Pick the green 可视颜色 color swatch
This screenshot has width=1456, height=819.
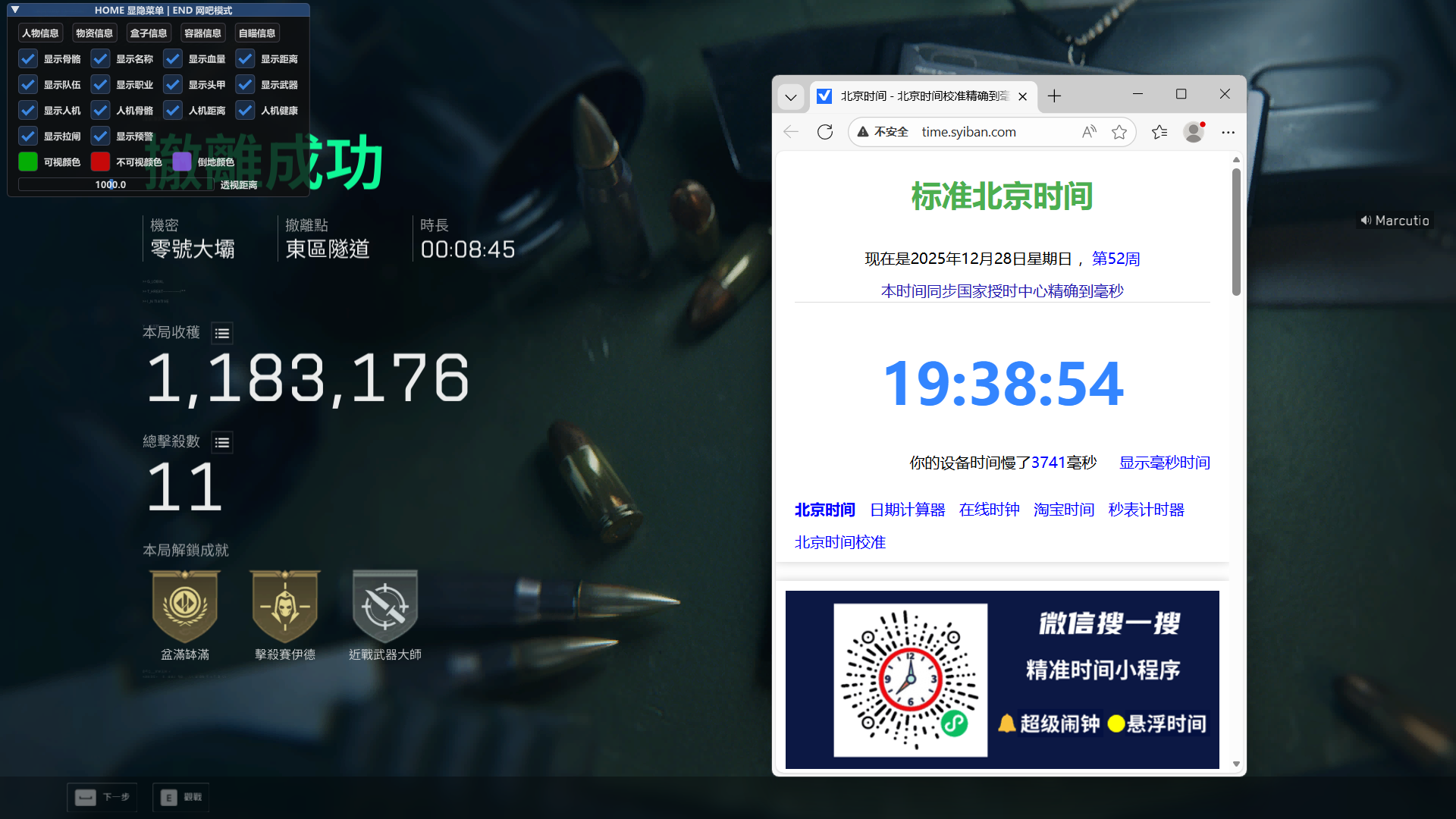27,162
